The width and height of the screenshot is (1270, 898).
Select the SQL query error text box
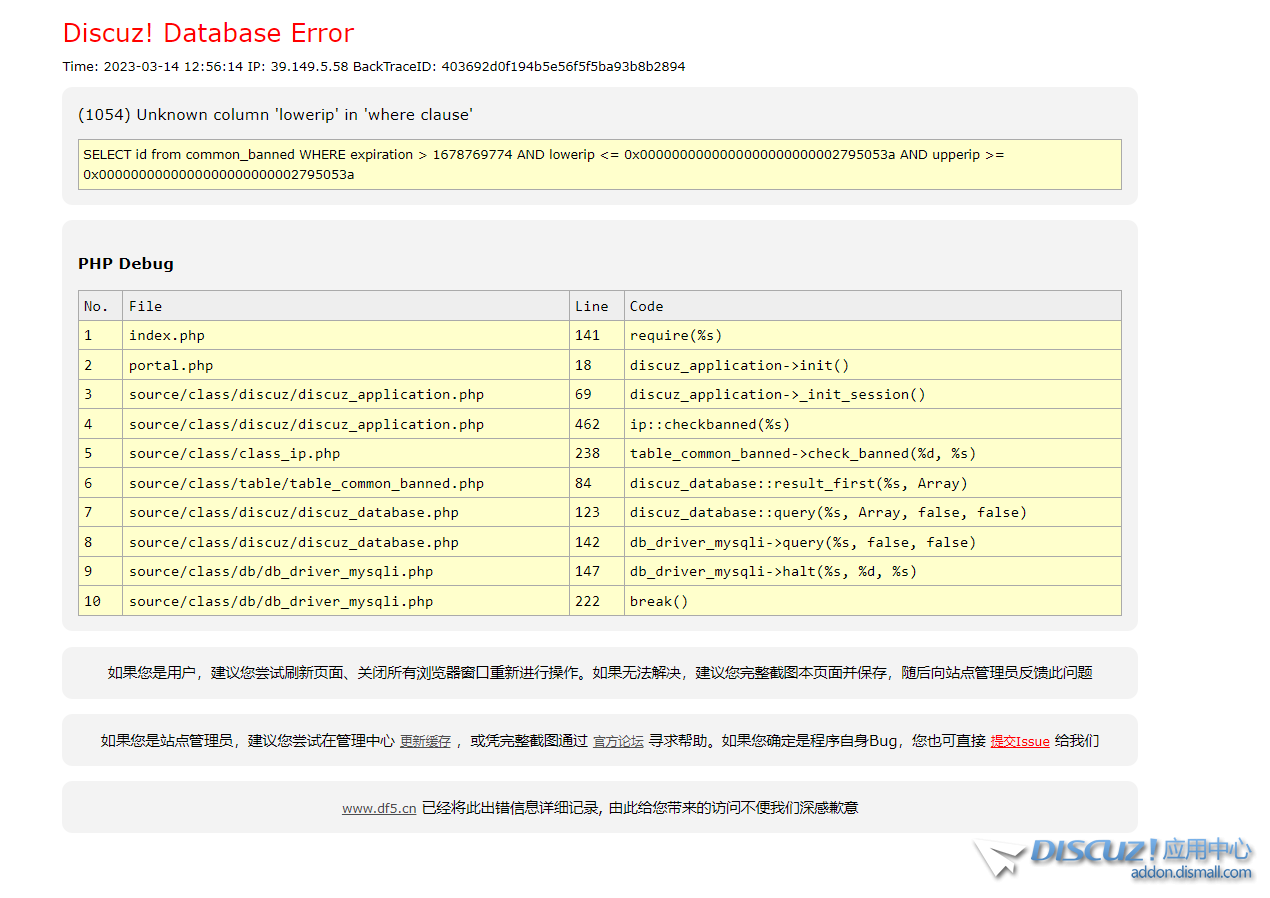600,164
